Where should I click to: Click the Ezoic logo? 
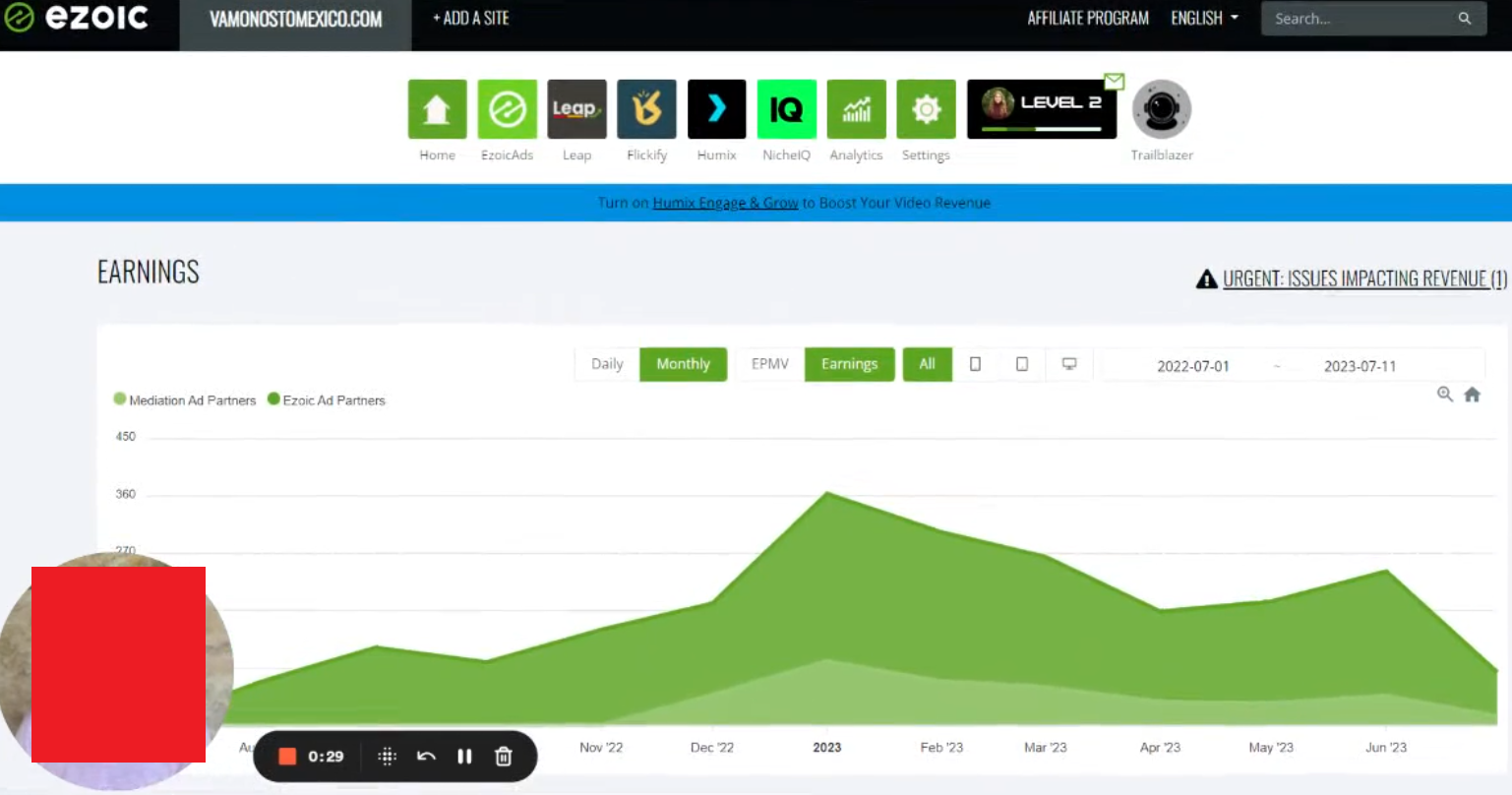[75, 18]
